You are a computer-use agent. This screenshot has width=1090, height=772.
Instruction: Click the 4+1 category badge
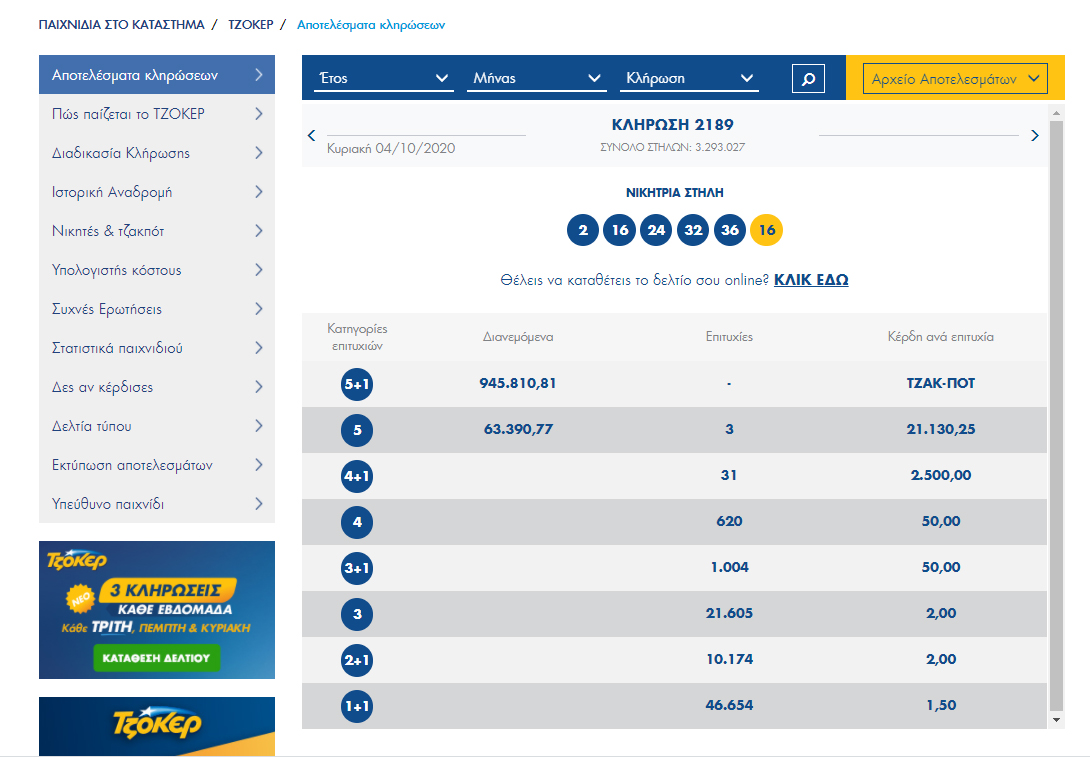pos(357,476)
